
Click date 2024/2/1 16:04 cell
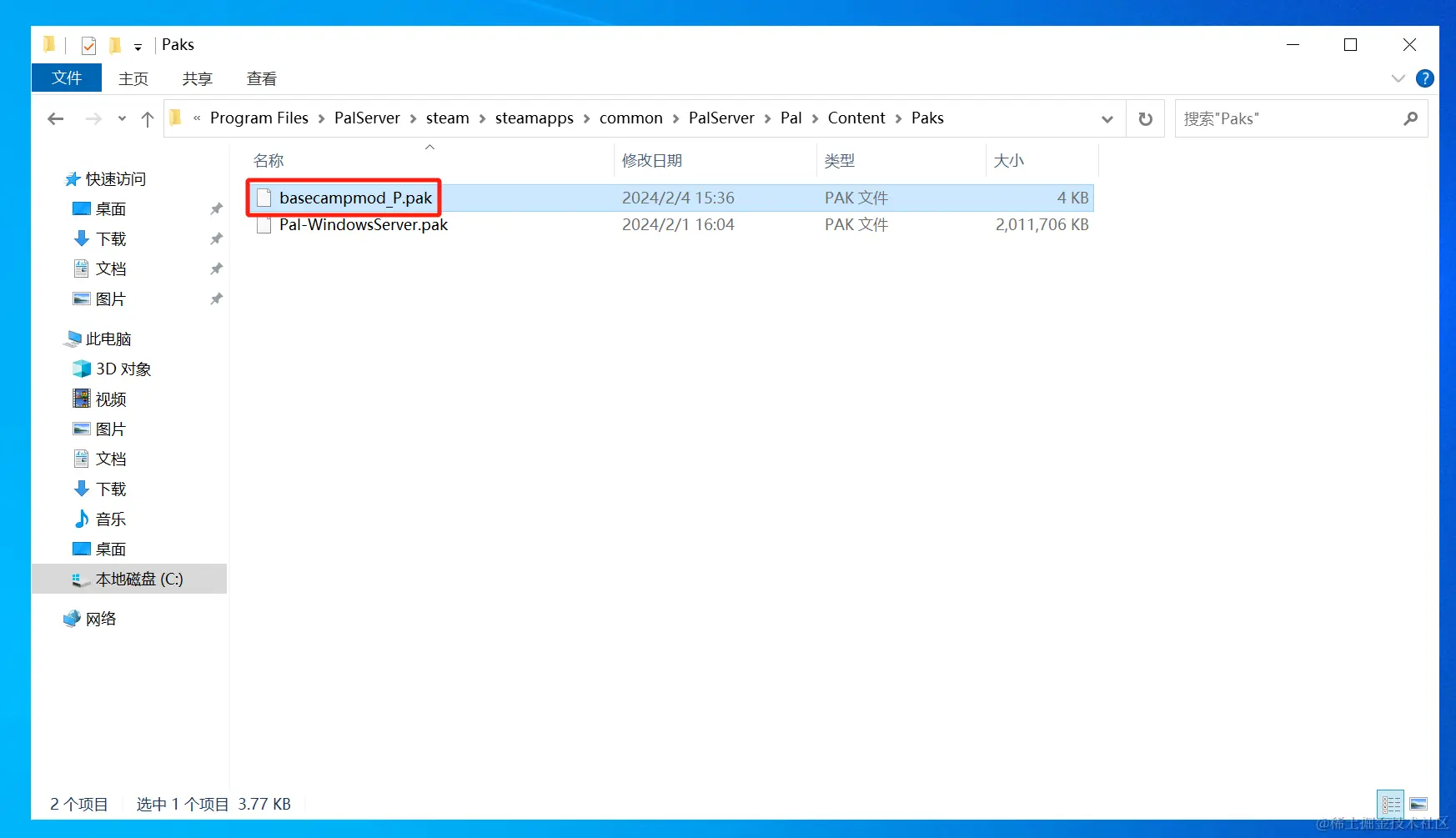(x=678, y=224)
